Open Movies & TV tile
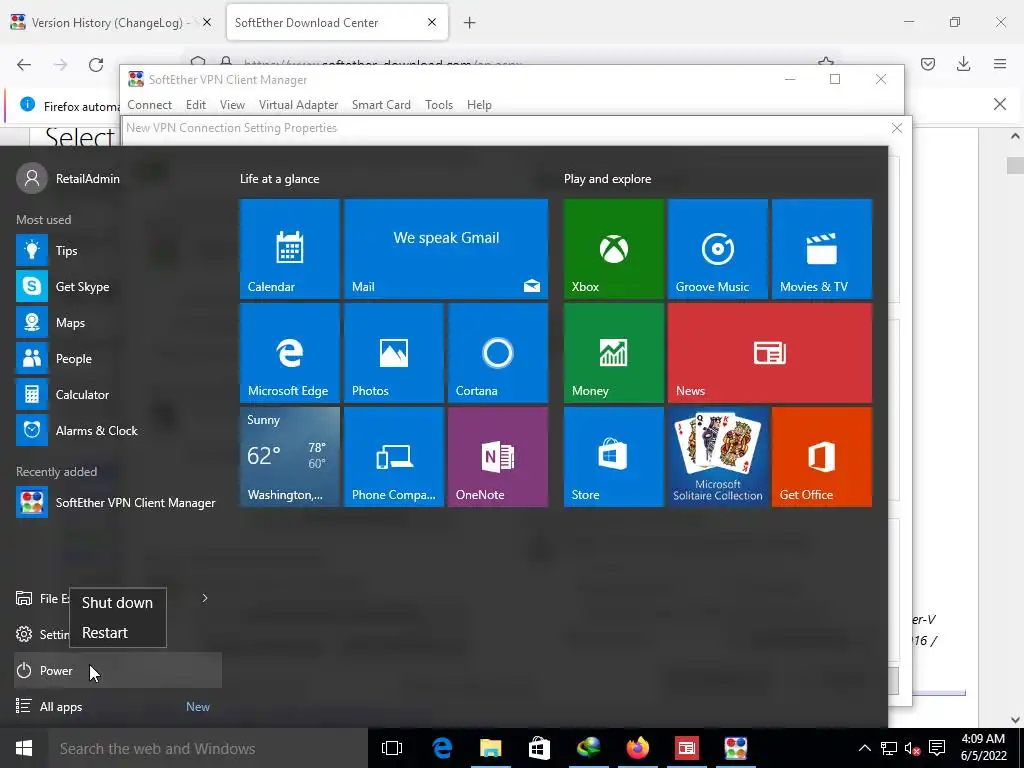The image size is (1024, 768). point(822,249)
